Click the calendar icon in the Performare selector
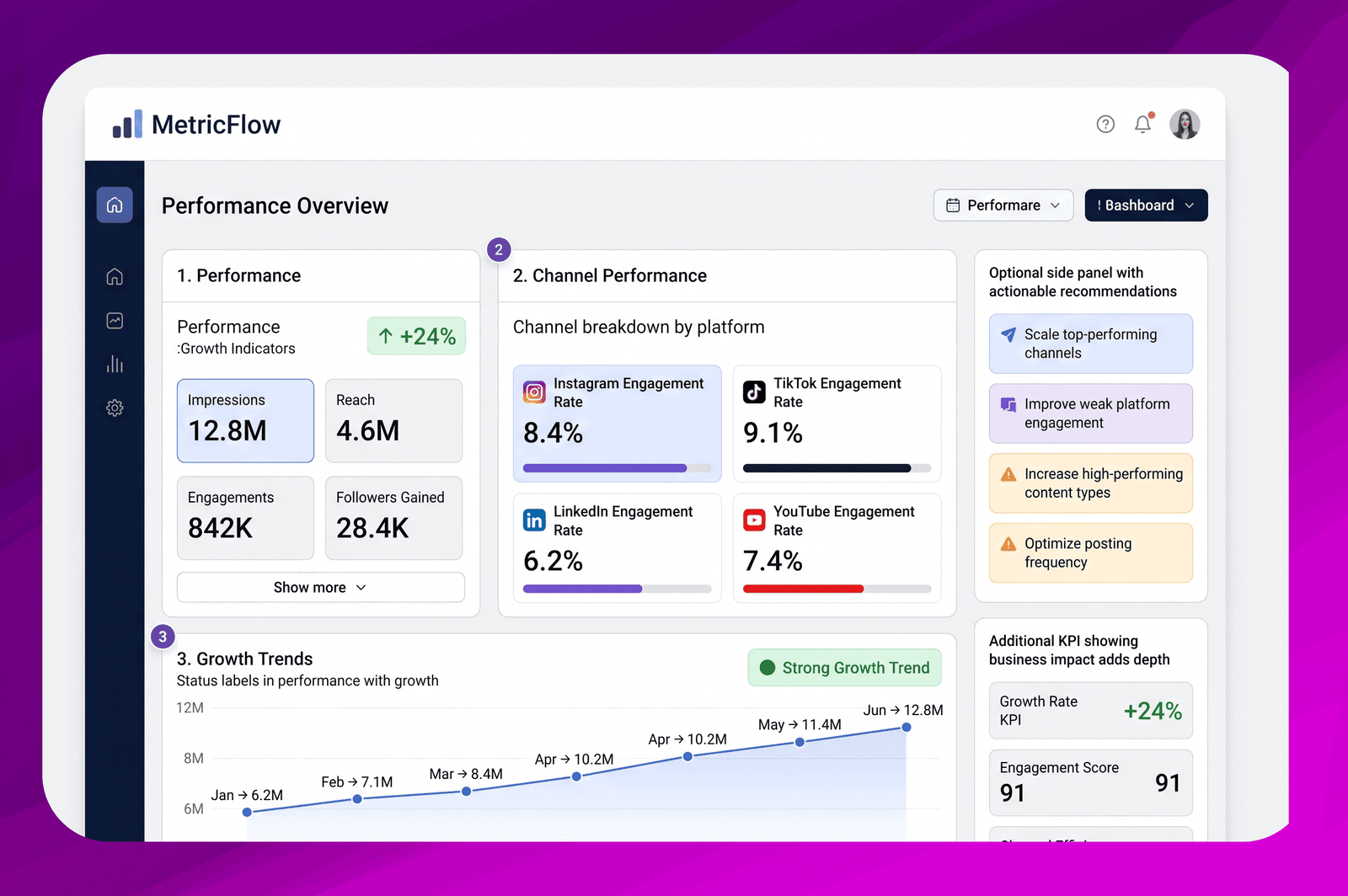Screen dimensions: 1348x896 953,205
